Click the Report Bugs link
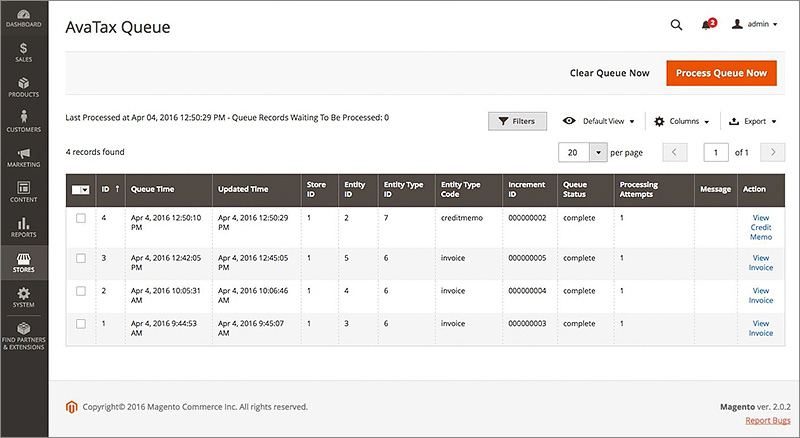 pyautogui.click(x=768, y=421)
